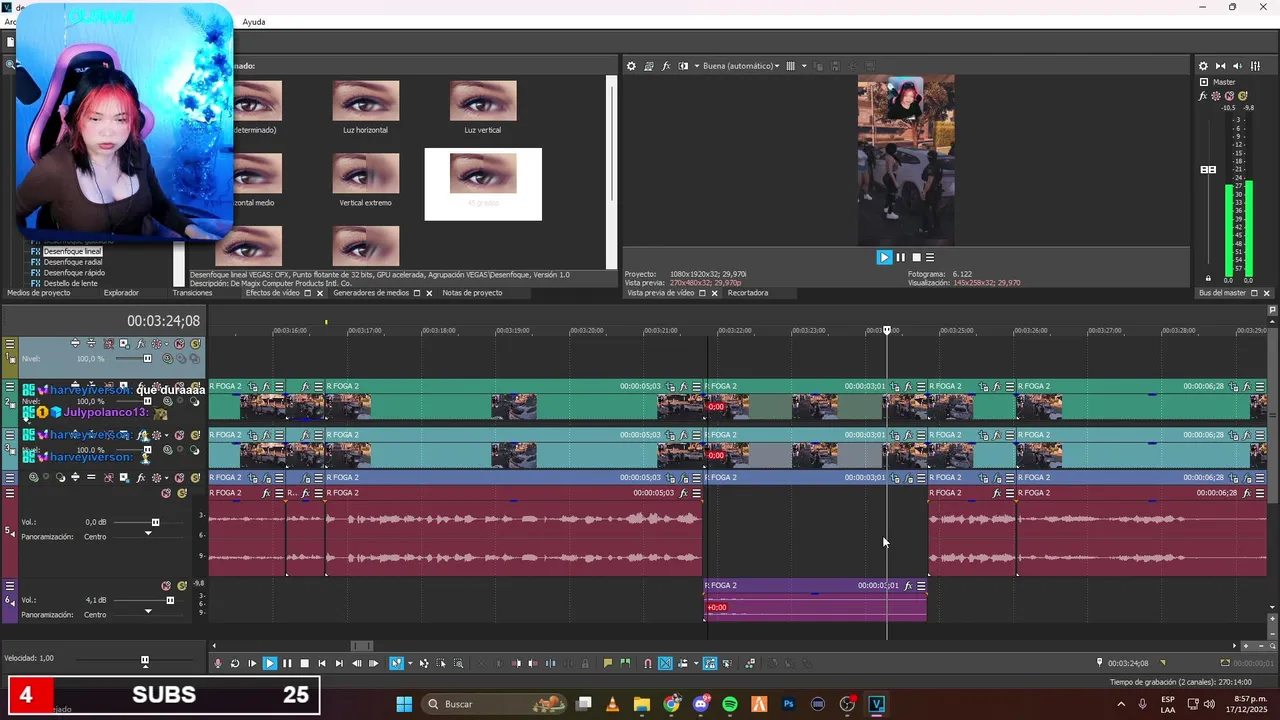
Task: Open video output FX in preview
Action: pos(666,66)
